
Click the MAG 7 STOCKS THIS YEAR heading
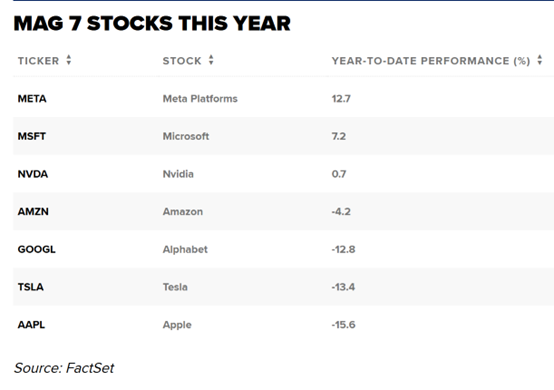pyautogui.click(x=152, y=24)
